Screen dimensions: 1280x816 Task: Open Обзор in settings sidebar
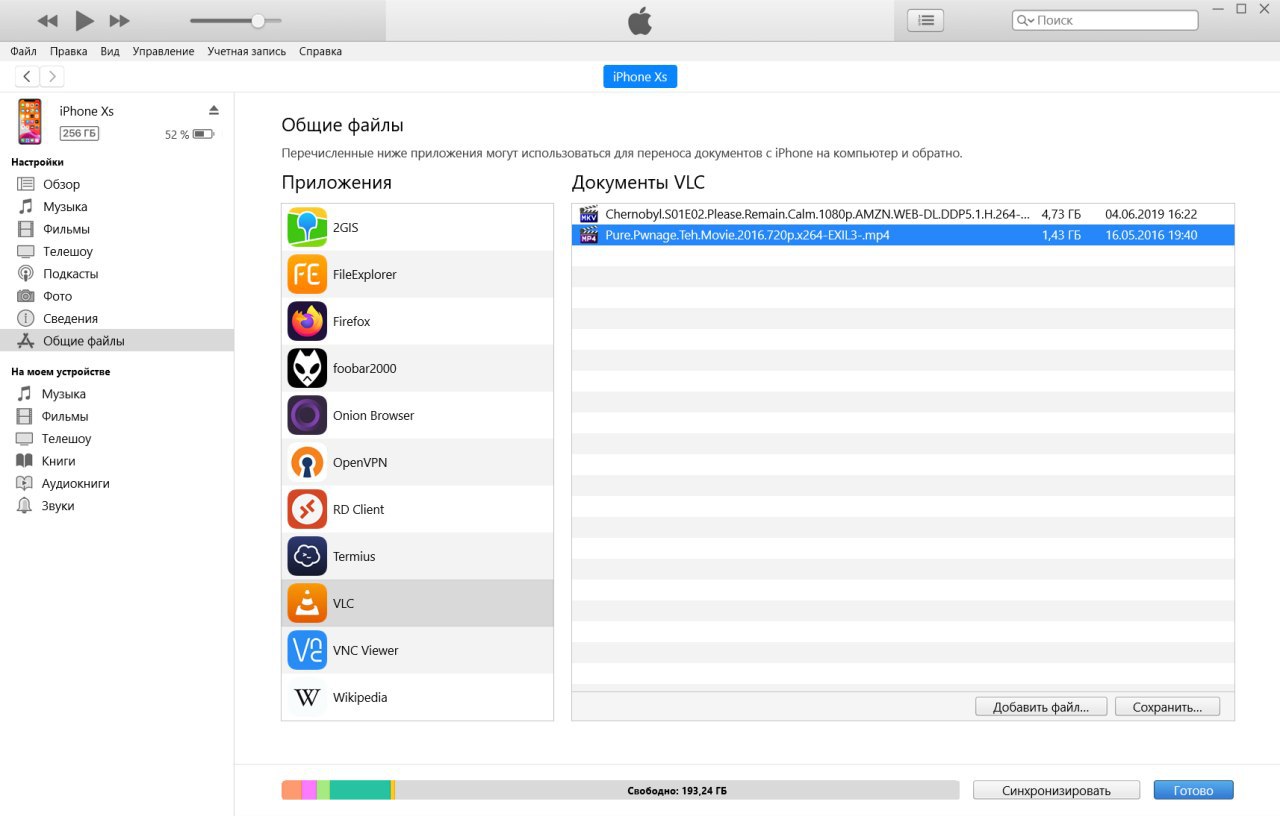click(x=117, y=184)
